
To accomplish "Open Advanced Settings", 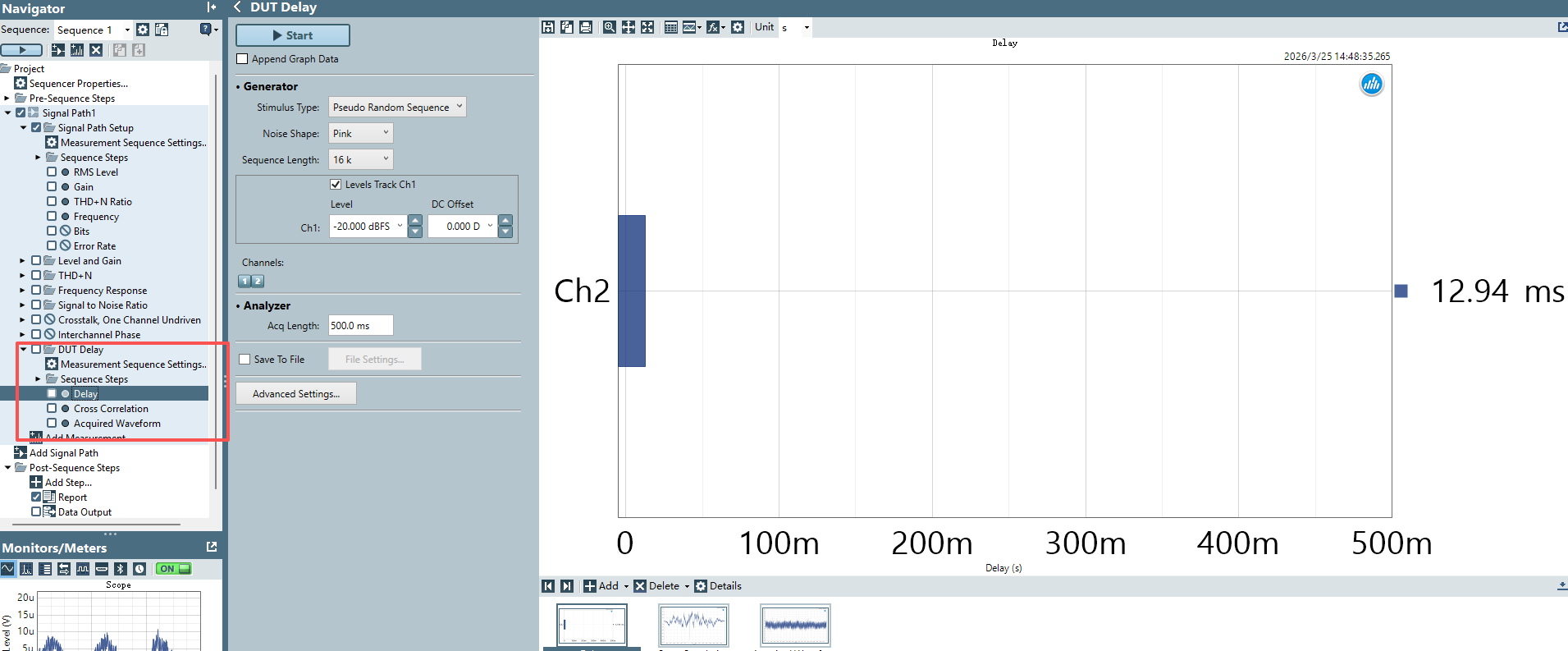I will coord(296,394).
